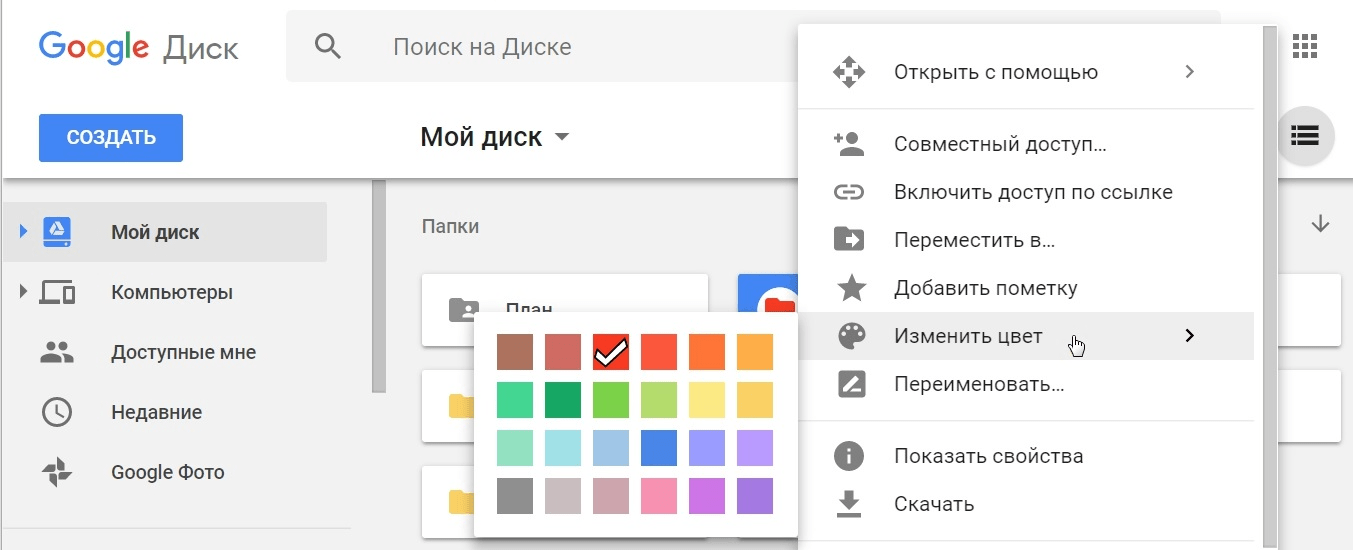
Task: Pick the dusty rose-mauve swatch
Action: (x=611, y=496)
